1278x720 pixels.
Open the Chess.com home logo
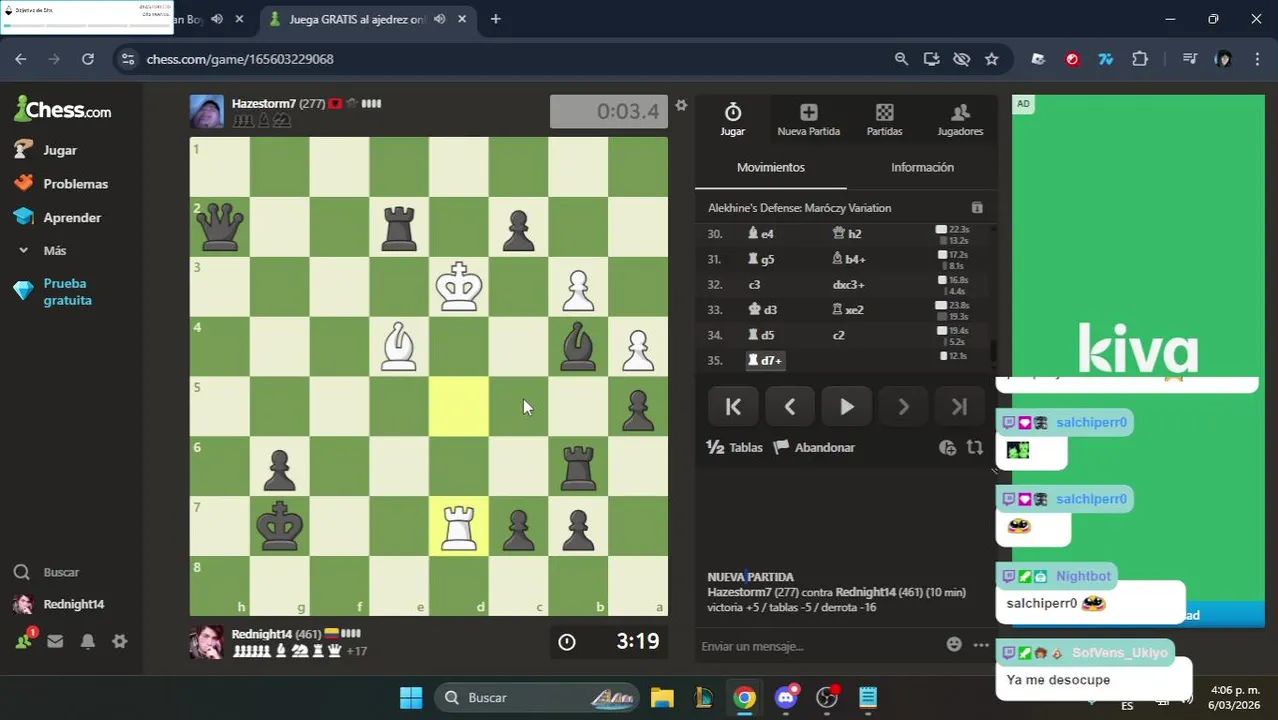62,109
